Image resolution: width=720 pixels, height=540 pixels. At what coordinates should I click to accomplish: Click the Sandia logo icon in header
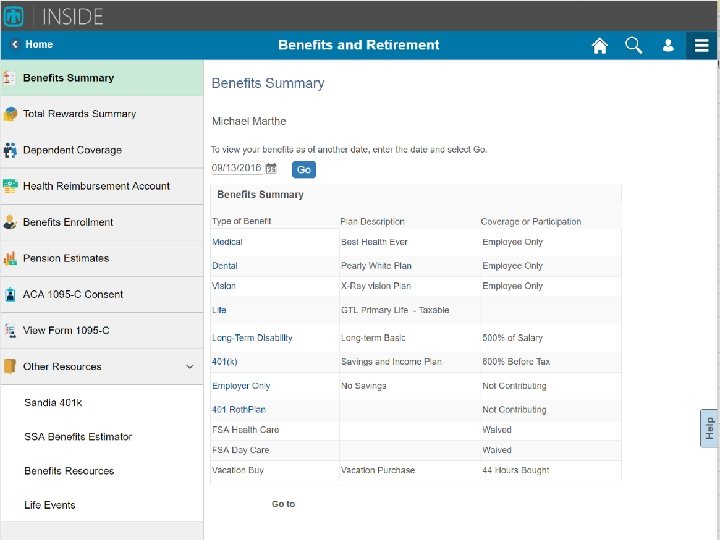tap(13, 16)
